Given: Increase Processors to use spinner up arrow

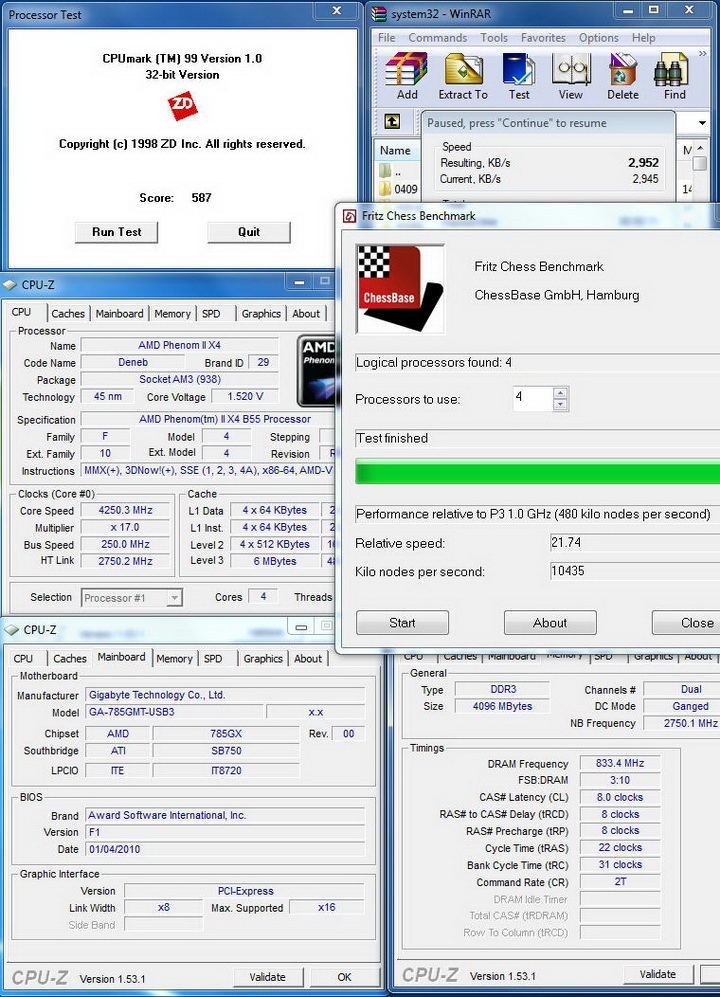Looking at the screenshot, I should click(x=560, y=393).
